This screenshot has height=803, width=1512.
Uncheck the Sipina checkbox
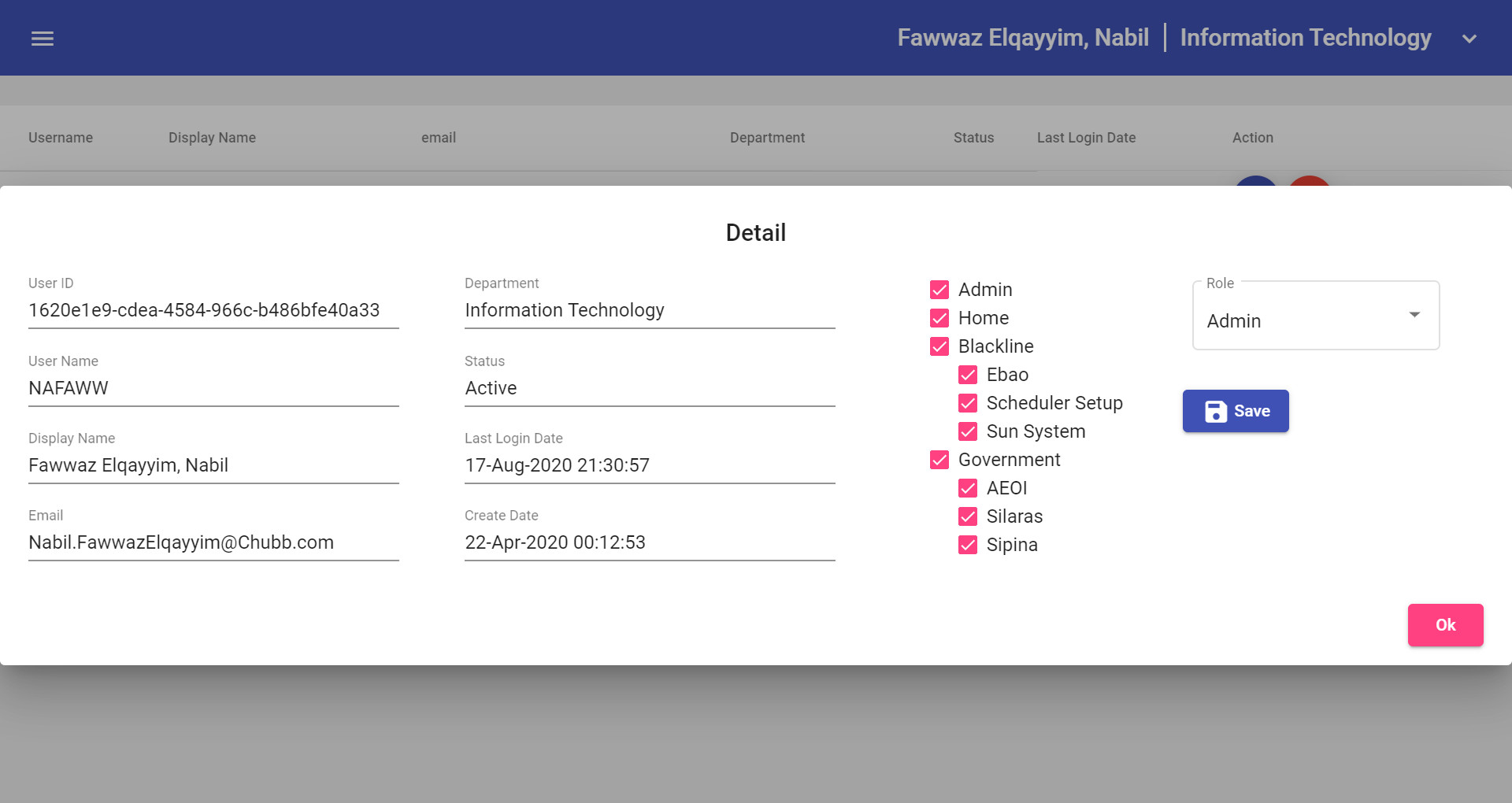point(968,545)
